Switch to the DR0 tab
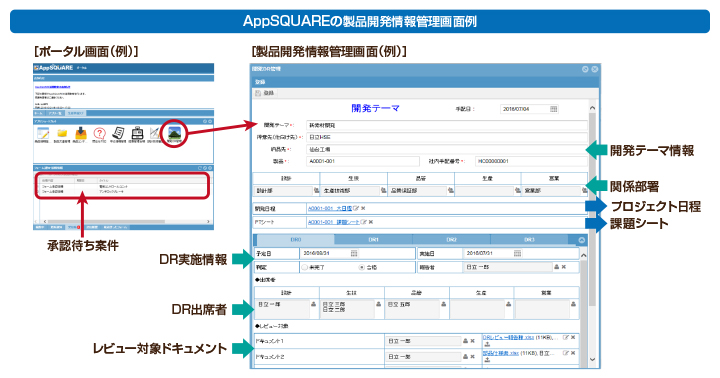 pyautogui.click(x=295, y=240)
